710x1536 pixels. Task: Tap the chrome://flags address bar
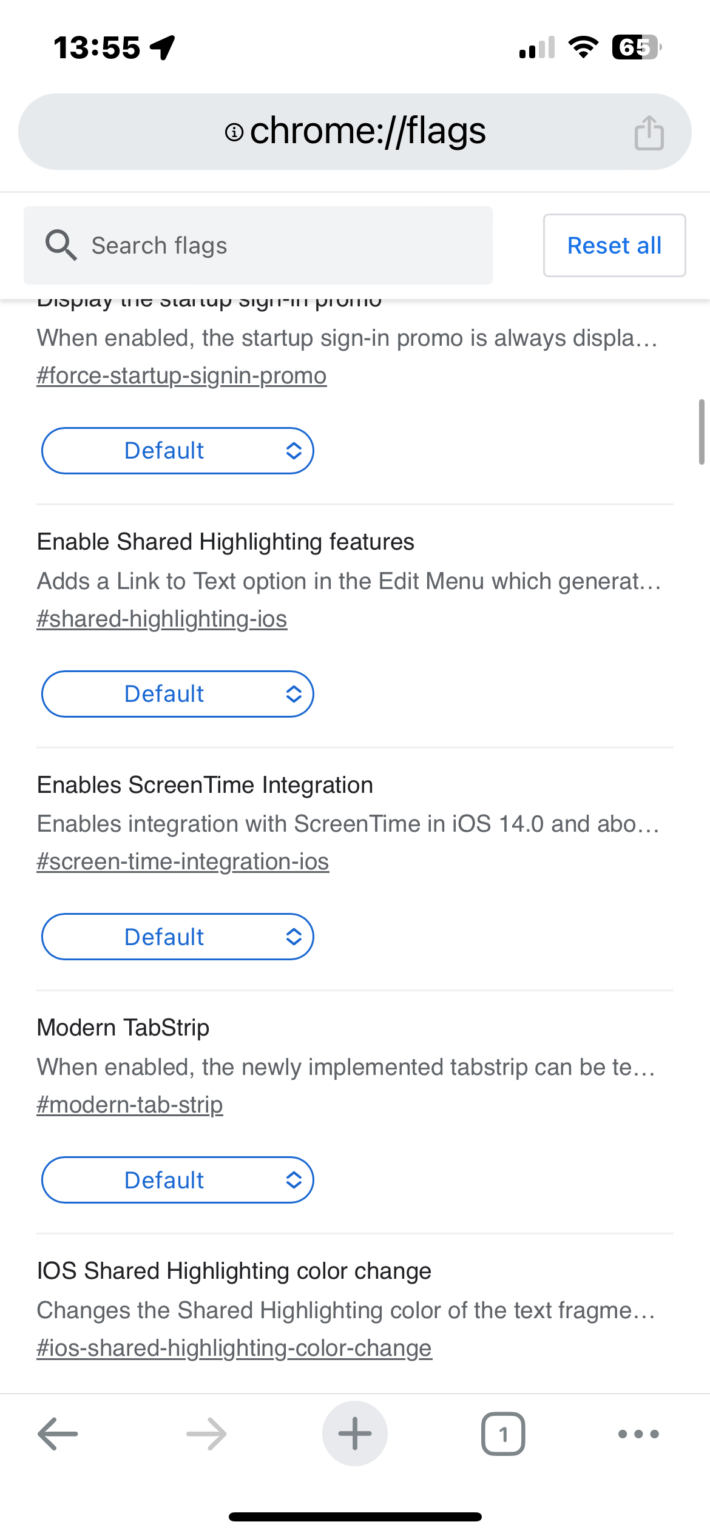355,131
